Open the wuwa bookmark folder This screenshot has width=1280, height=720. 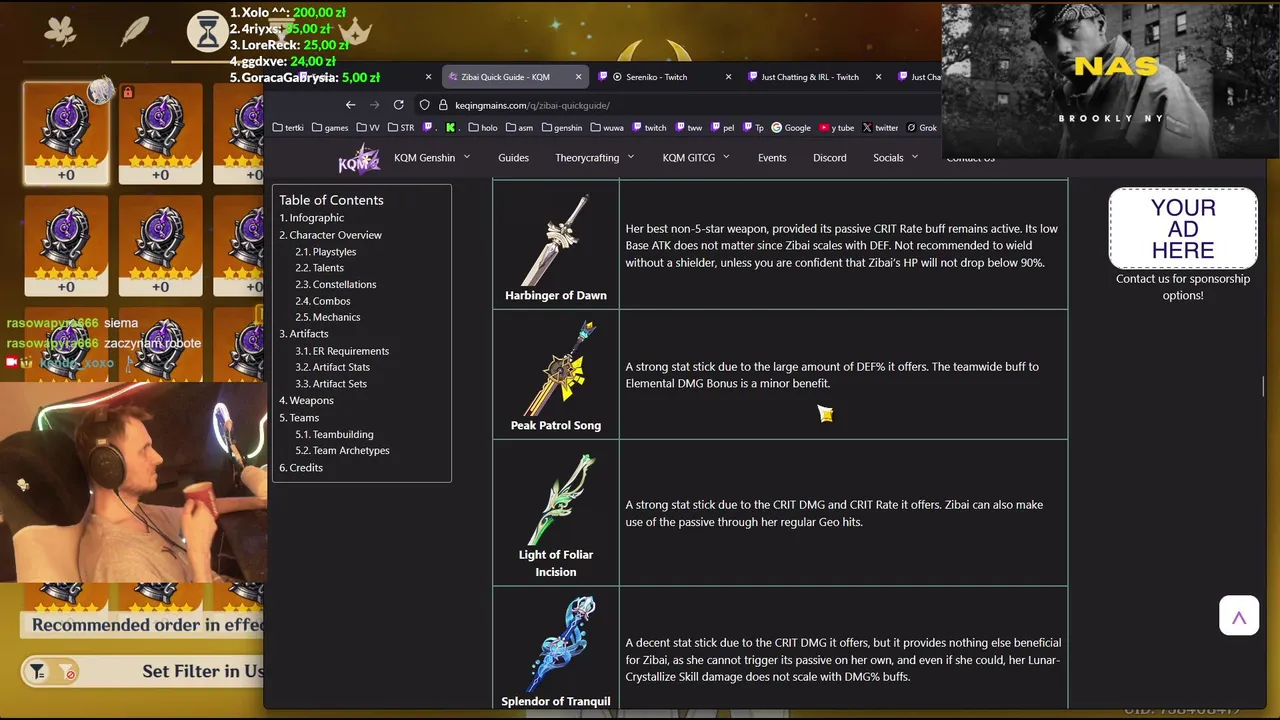click(607, 128)
